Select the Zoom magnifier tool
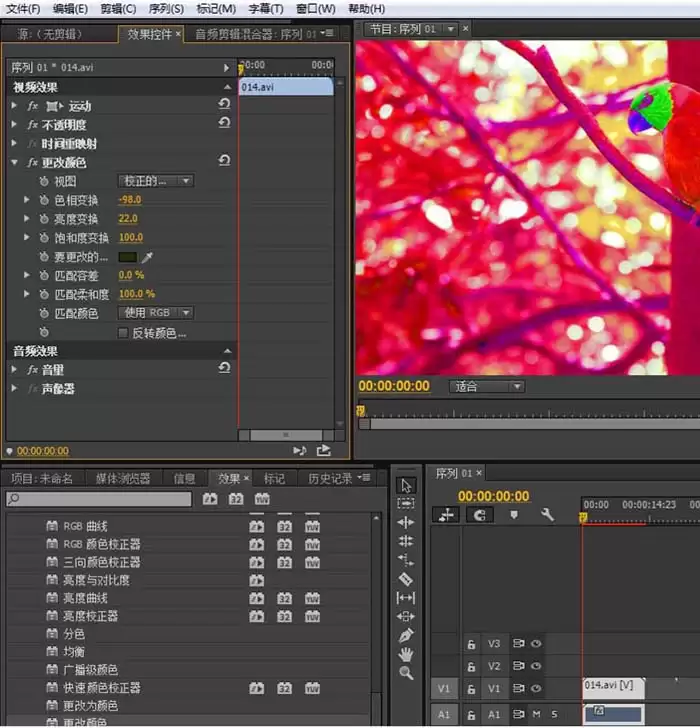The height and width of the screenshot is (728, 700). point(405,673)
